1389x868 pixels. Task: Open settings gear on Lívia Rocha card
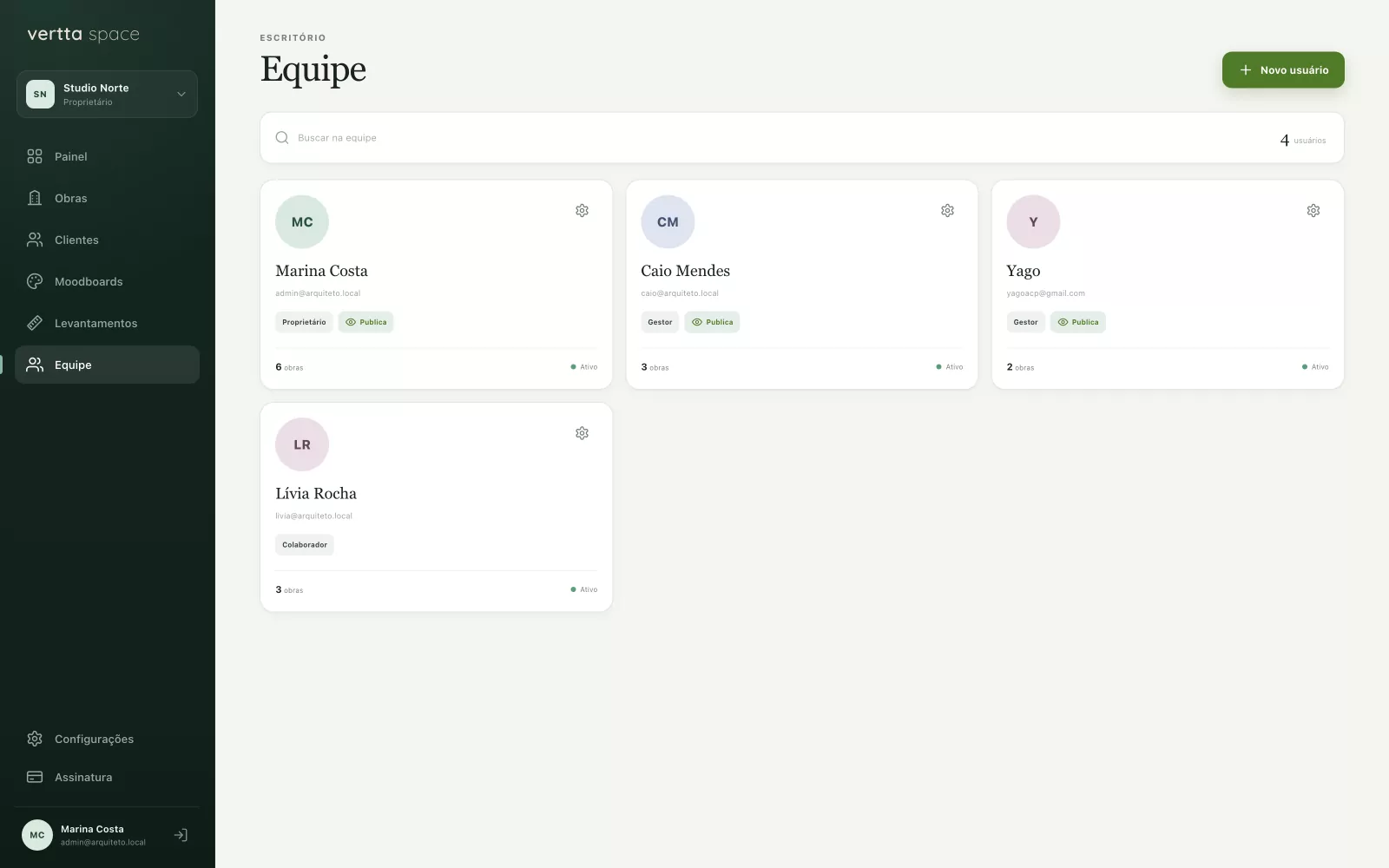(x=582, y=433)
